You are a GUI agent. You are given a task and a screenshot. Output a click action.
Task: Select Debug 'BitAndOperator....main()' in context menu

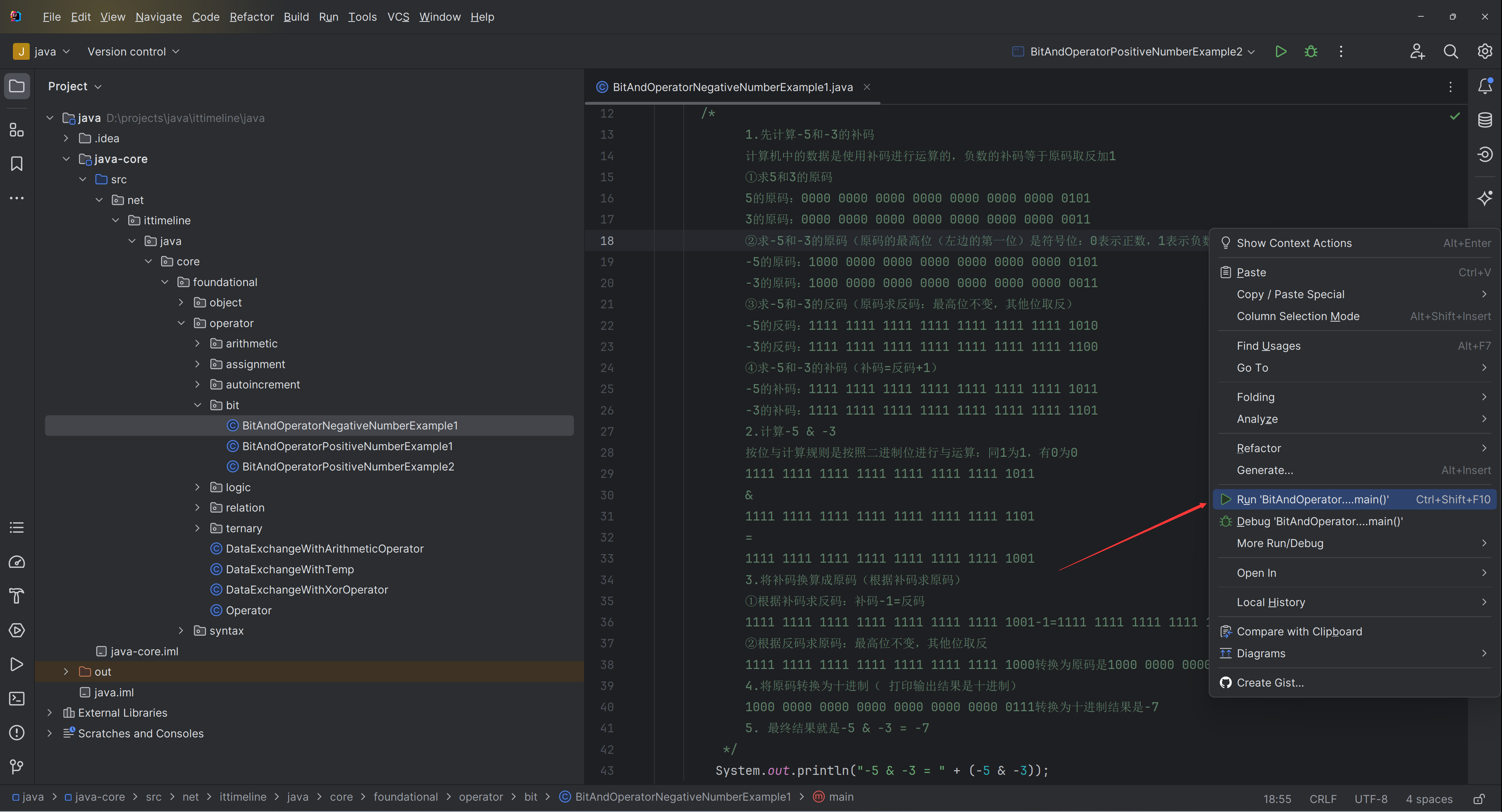pyautogui.click(x=1355, y=522)
